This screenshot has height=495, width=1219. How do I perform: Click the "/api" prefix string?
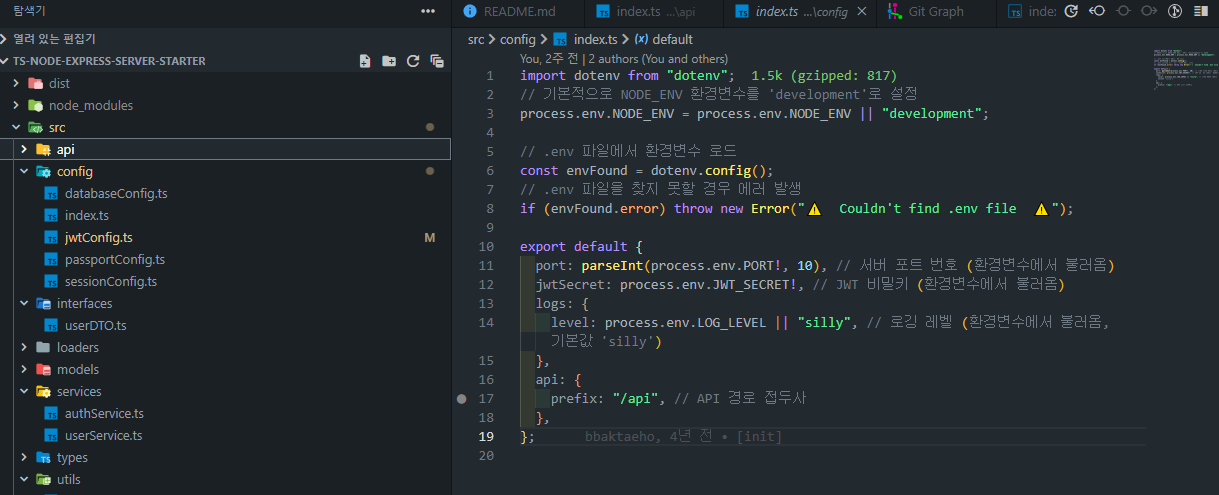[636, 398]
